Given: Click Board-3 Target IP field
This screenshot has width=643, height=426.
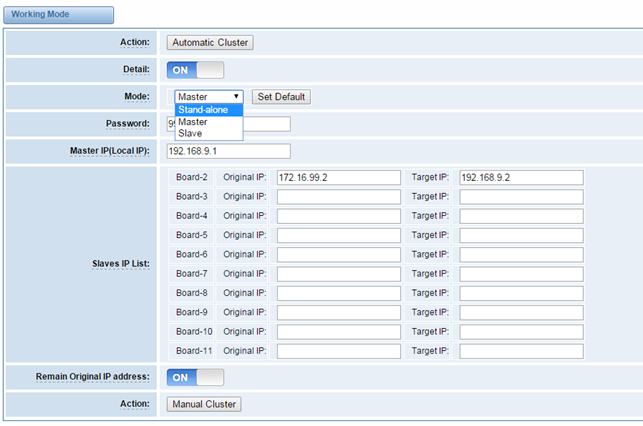Looking at the screenshot, I should coord(521,197).
